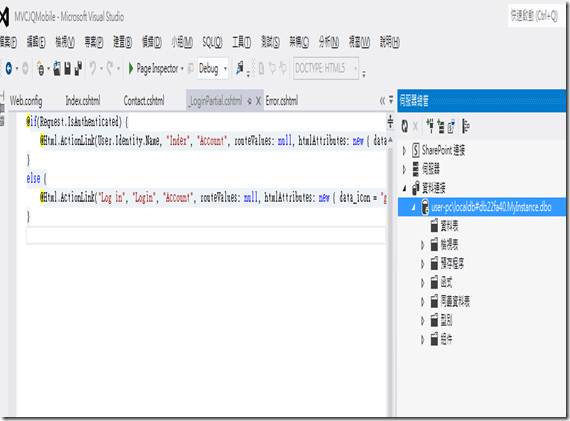
Task: Click the browser refresh icon beside Page Inspector
Action: pos(190,68)
